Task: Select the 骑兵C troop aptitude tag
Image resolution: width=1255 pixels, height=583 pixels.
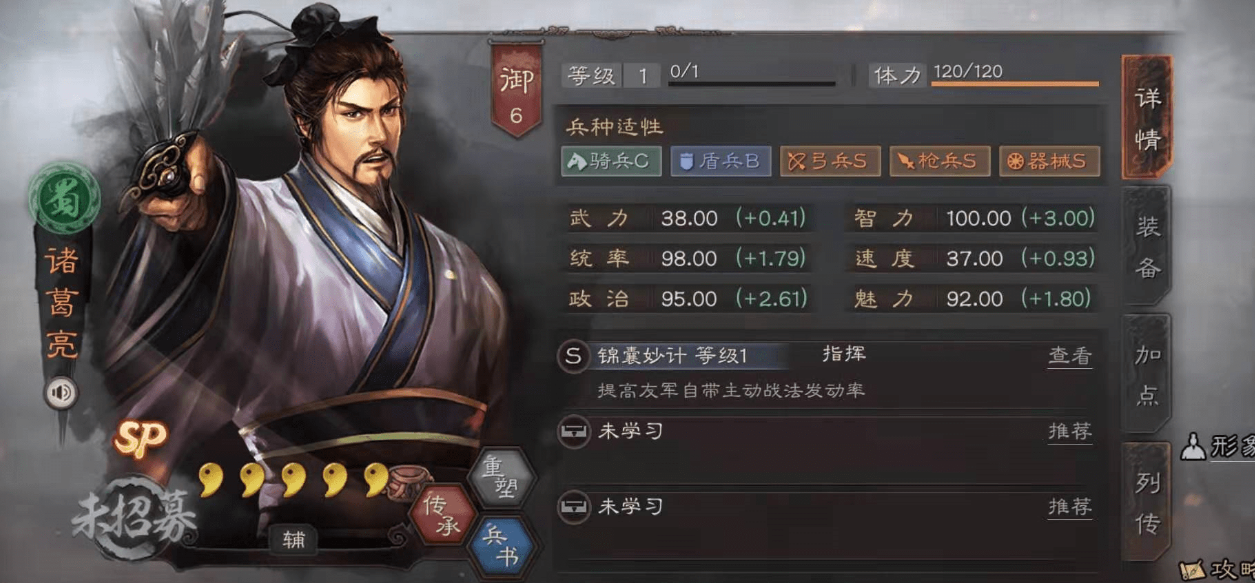Action: coord(611,161)
